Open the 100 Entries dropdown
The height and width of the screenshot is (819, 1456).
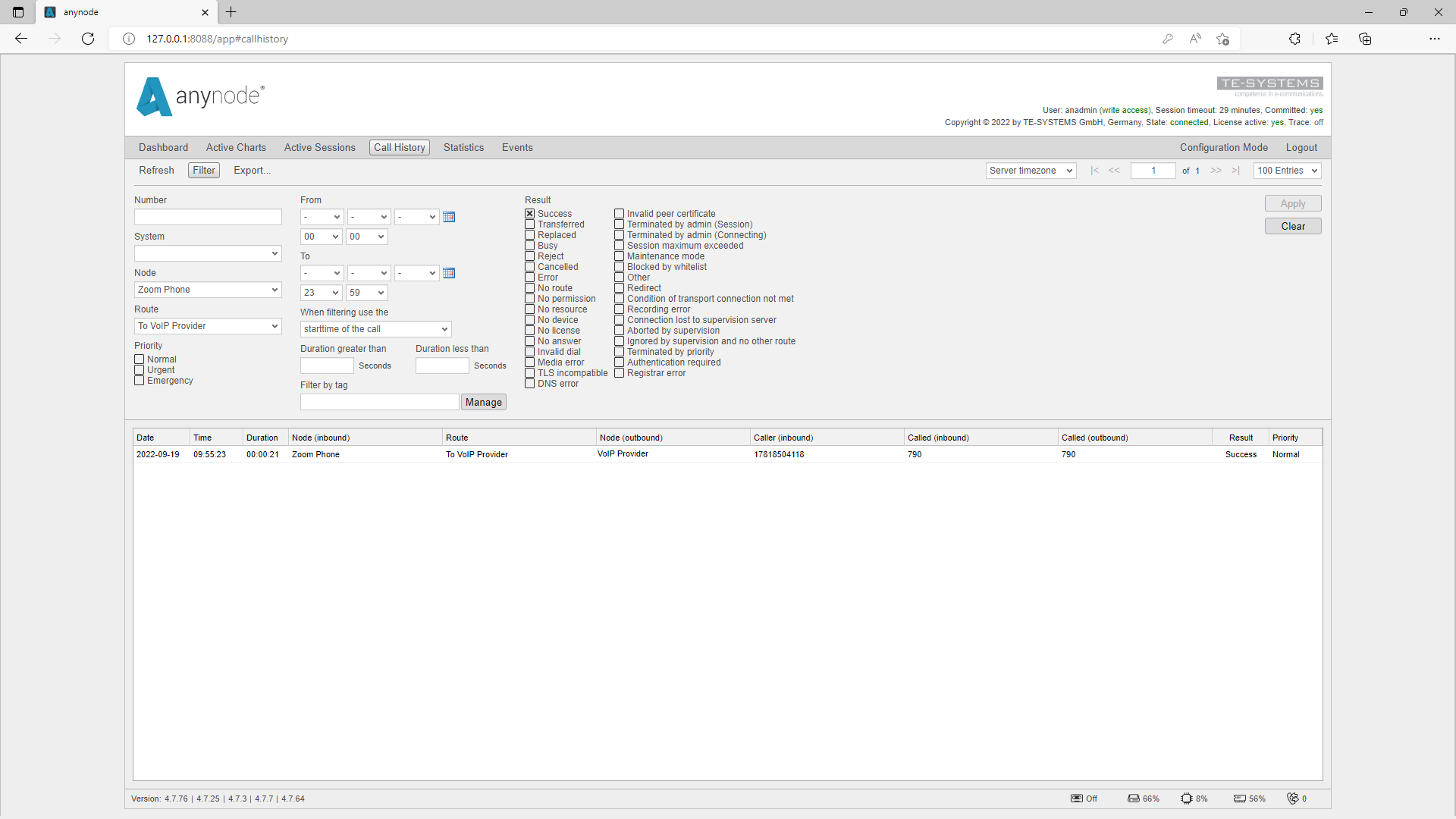point(1287,171)
